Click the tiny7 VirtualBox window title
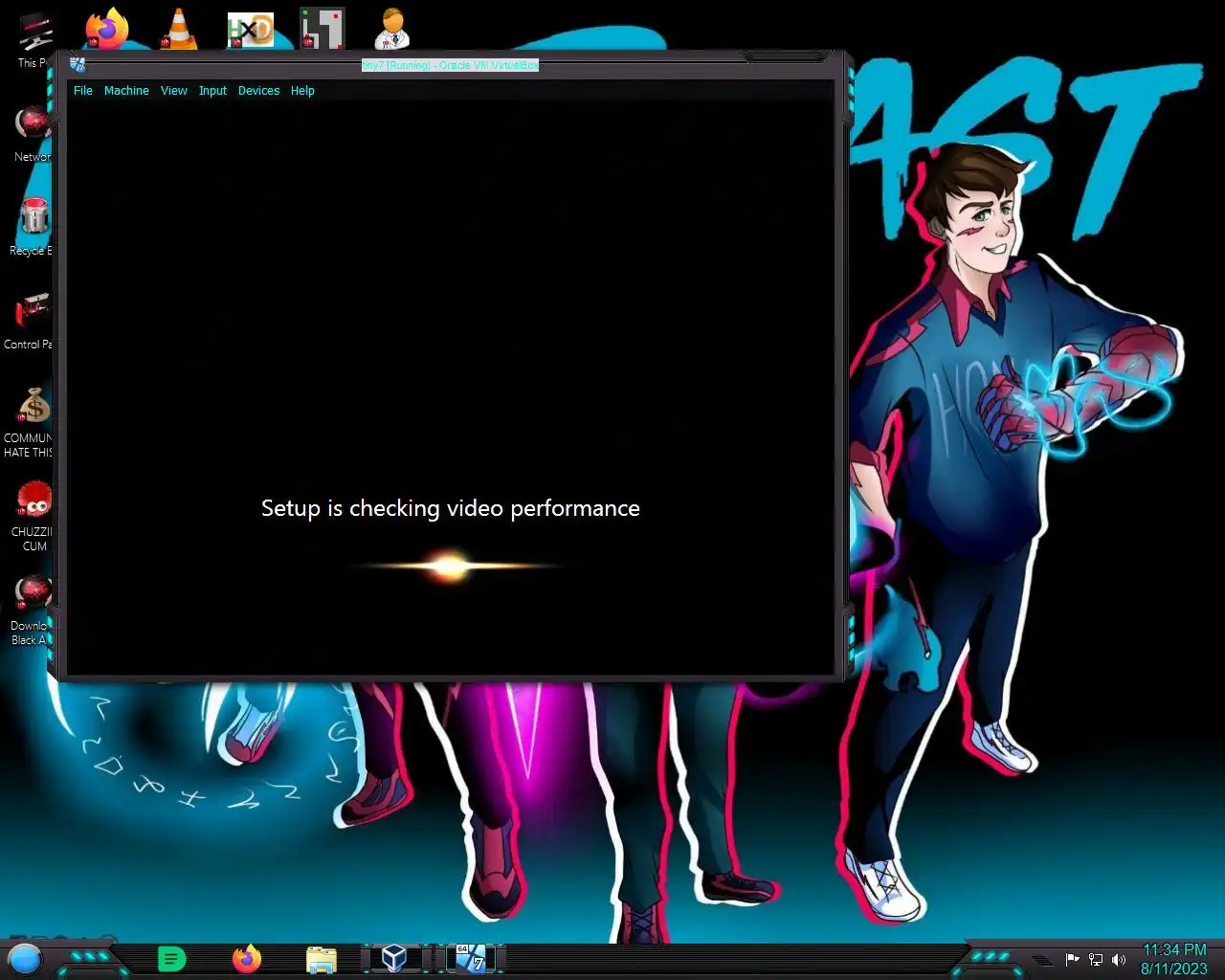Viewport: 1225px width, 980px height. point(450,65)
